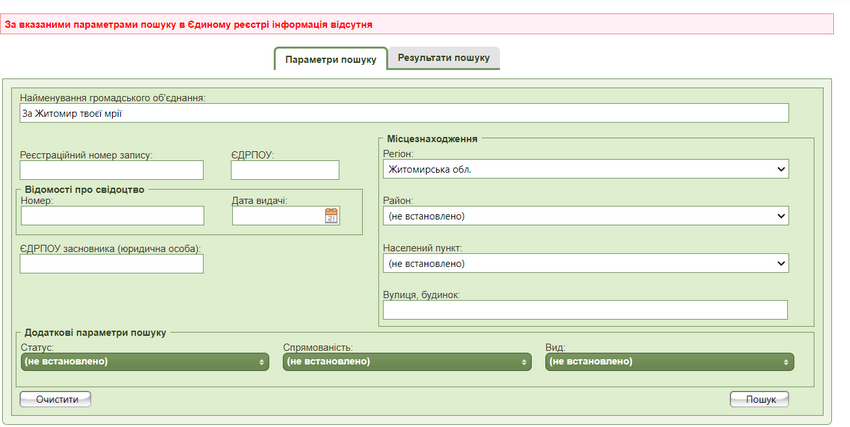850x427 pixels.
Task: Select the Параметри пошуку tab
Action: click(x=330, y=59)
